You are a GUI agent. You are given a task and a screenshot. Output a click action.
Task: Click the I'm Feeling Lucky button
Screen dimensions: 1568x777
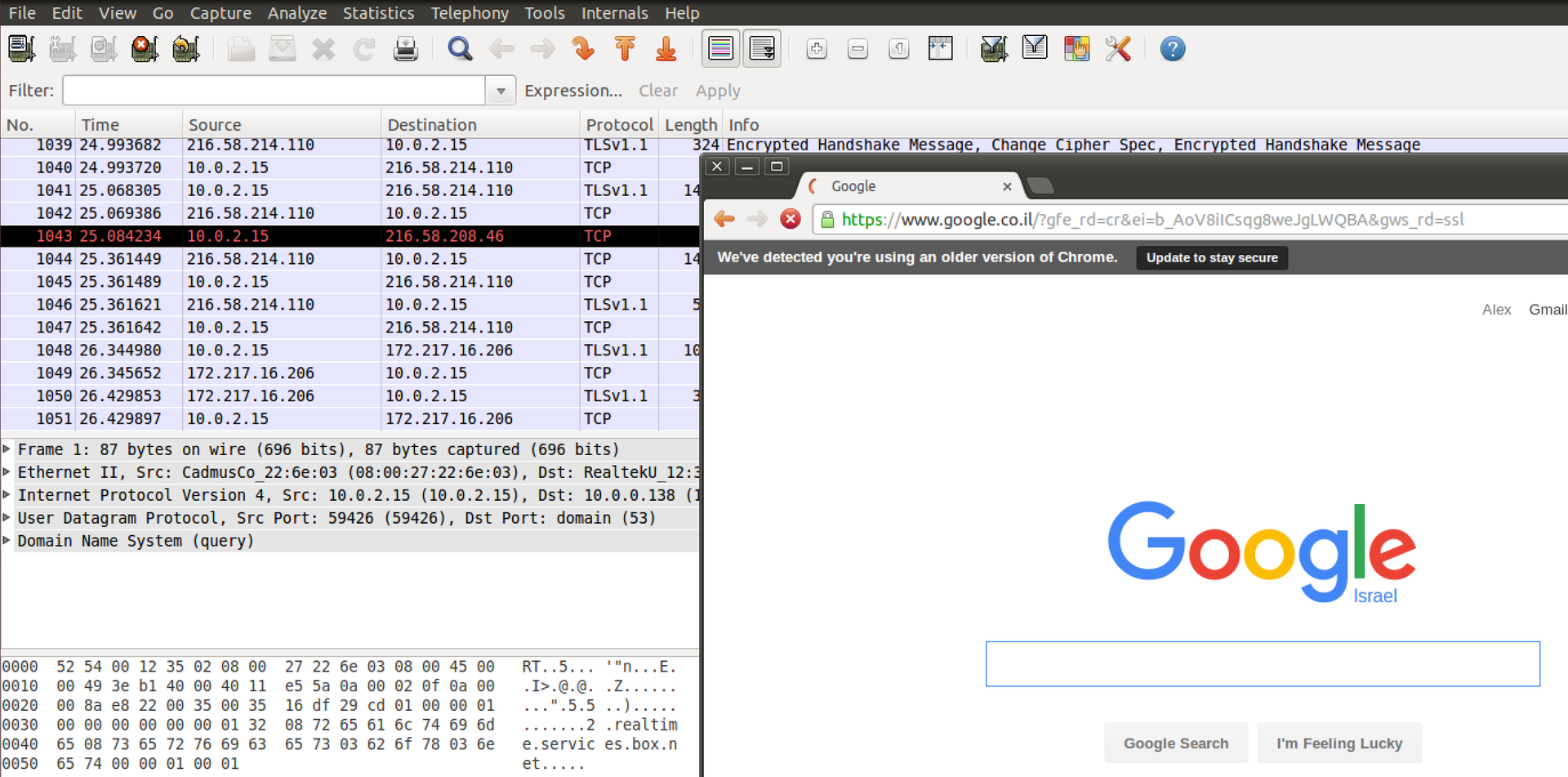coord(1339,744)
